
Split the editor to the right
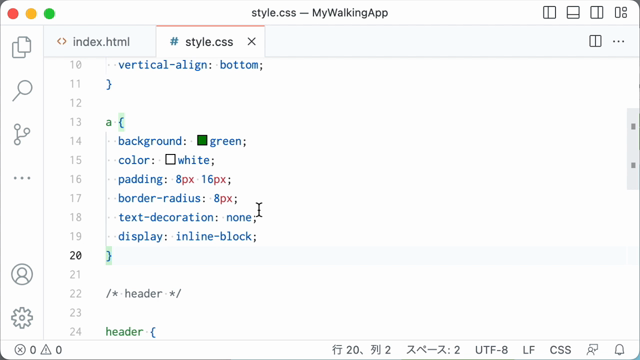(x=595, y=41)
